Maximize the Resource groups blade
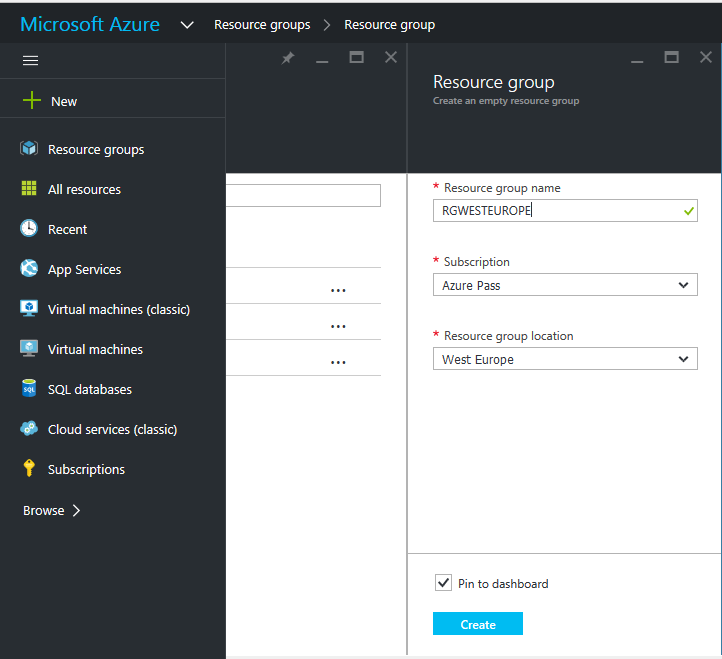The height and width of the screenshot is (659, 722). [356, 57]
